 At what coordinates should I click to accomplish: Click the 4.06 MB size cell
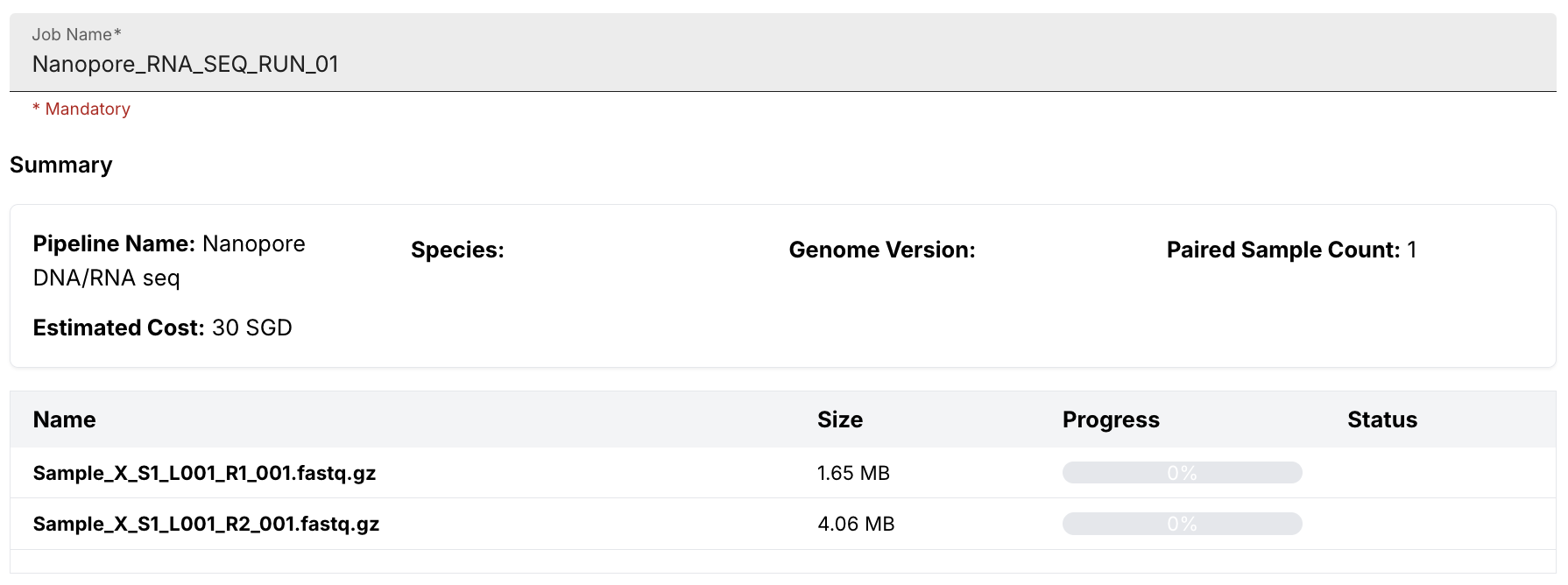coord(856,524)
